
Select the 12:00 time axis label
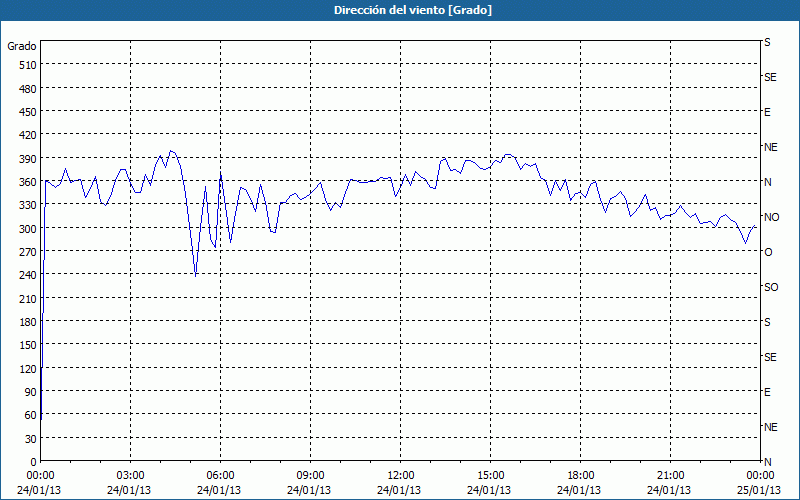[x=401, y=476]
